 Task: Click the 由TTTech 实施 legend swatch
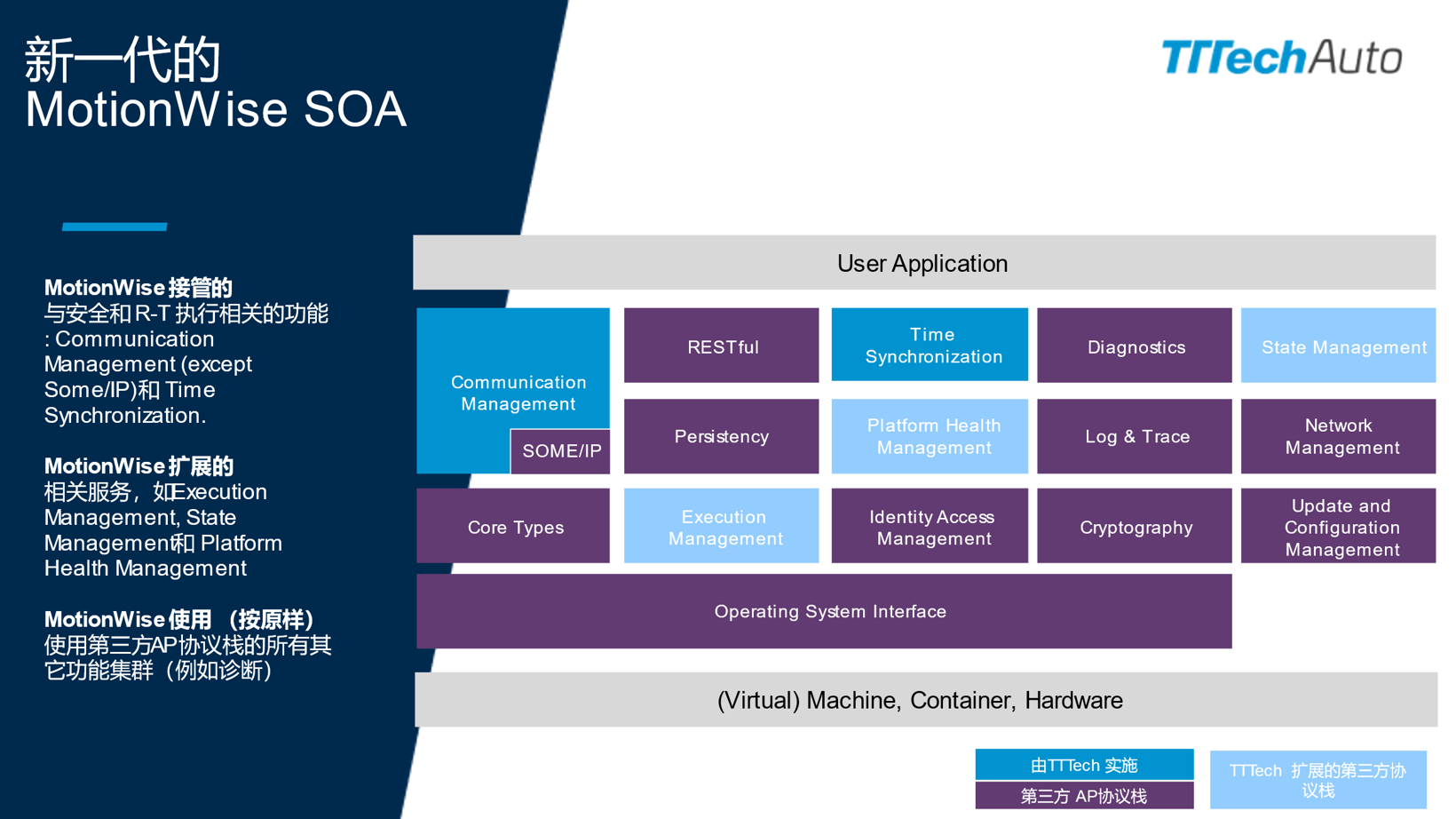coord(1084,765)
